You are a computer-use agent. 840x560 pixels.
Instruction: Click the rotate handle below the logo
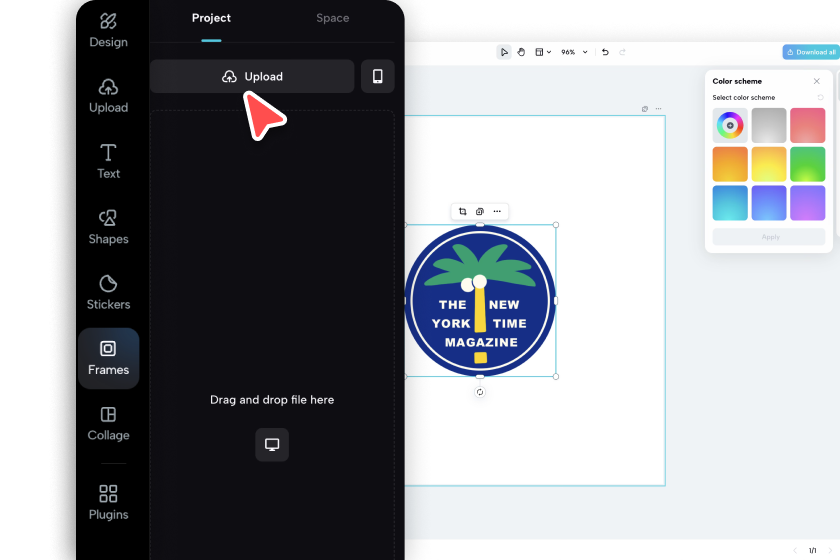pos(480,392)
